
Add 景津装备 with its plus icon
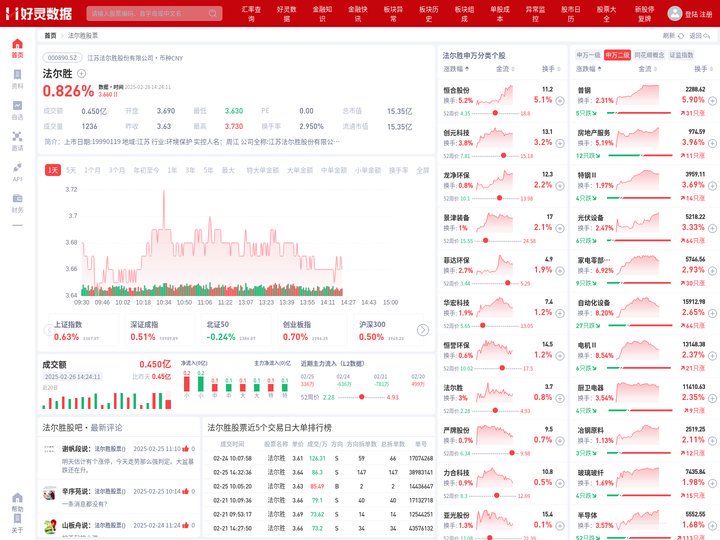click(x=560, y=228)
